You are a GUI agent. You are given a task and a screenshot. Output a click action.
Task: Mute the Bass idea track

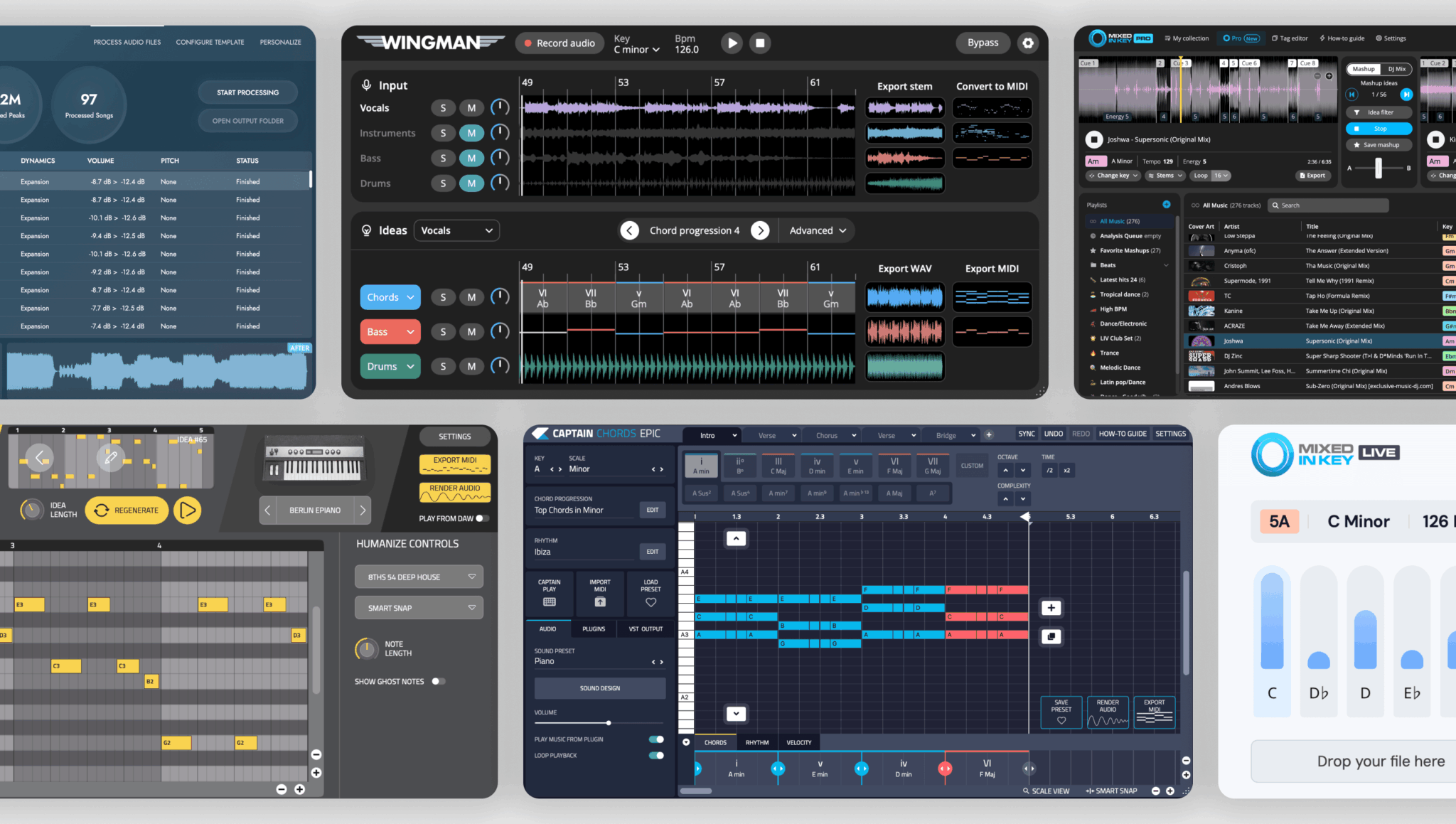click(471, 332)
